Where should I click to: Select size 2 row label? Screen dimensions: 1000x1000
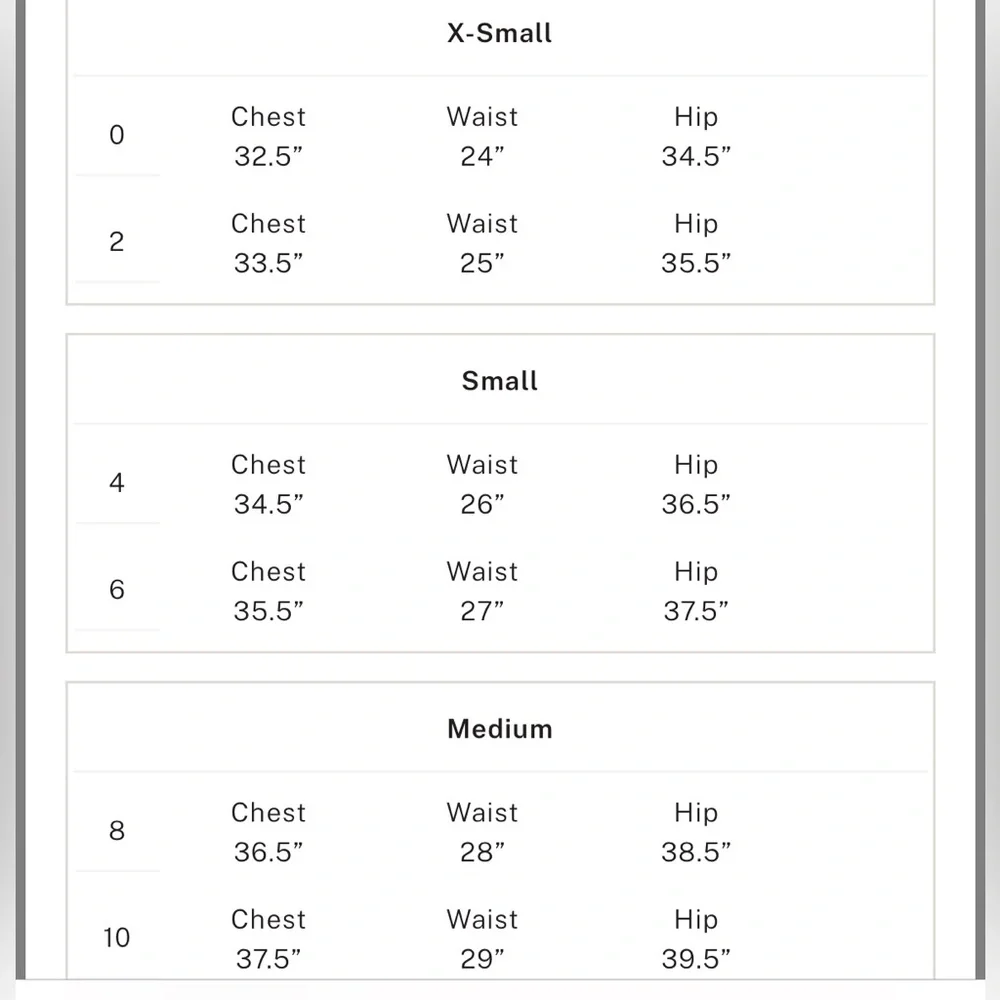coord(117,242)
